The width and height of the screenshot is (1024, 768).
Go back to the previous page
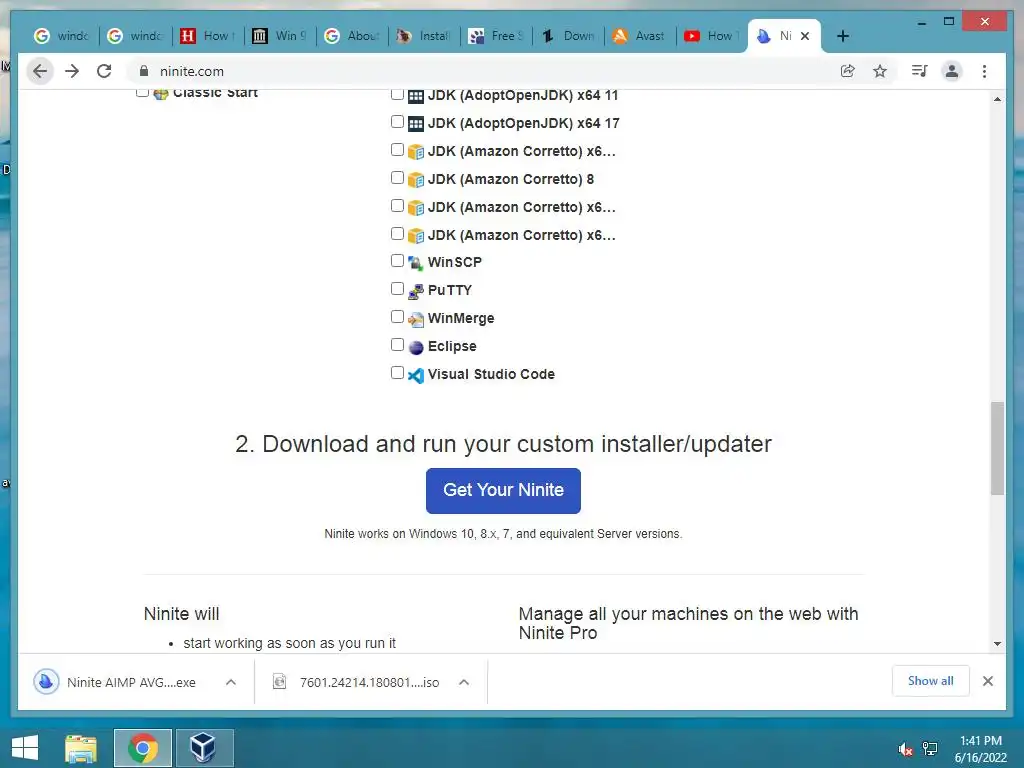click(x=40, y=71)
